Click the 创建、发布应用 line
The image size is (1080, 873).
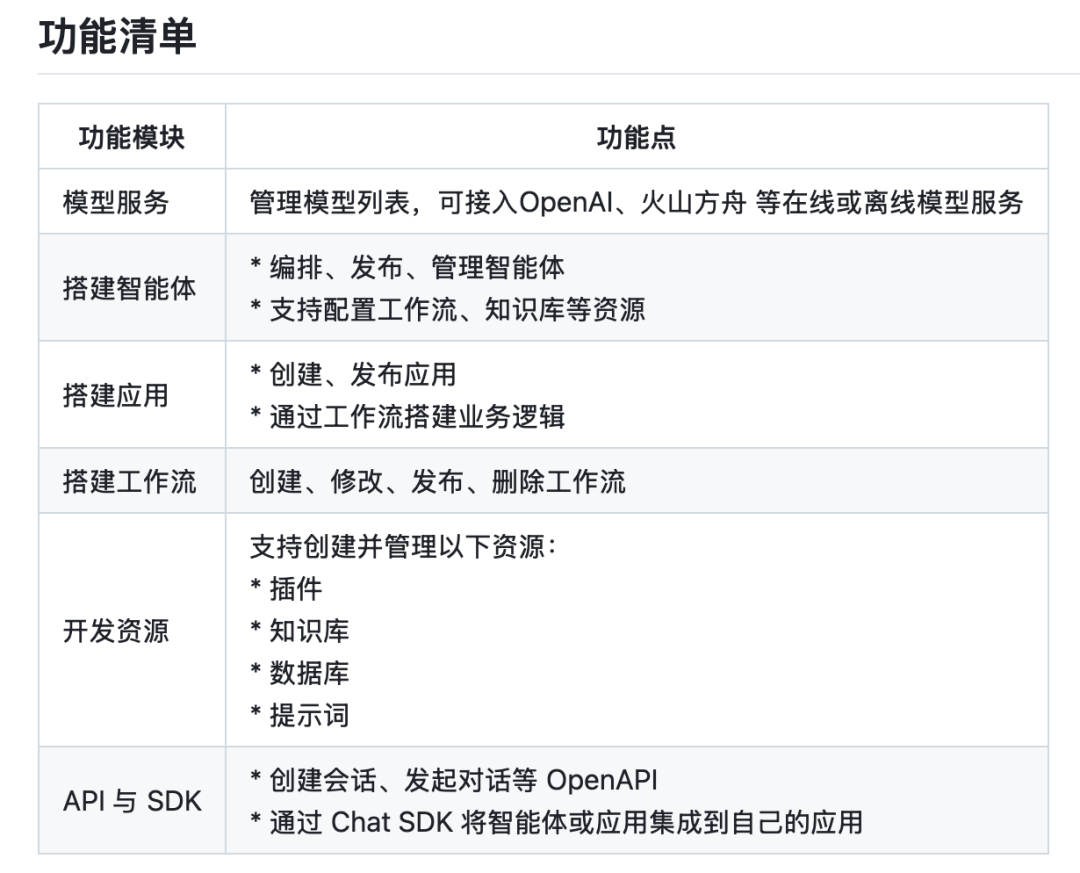coord(354,374)
